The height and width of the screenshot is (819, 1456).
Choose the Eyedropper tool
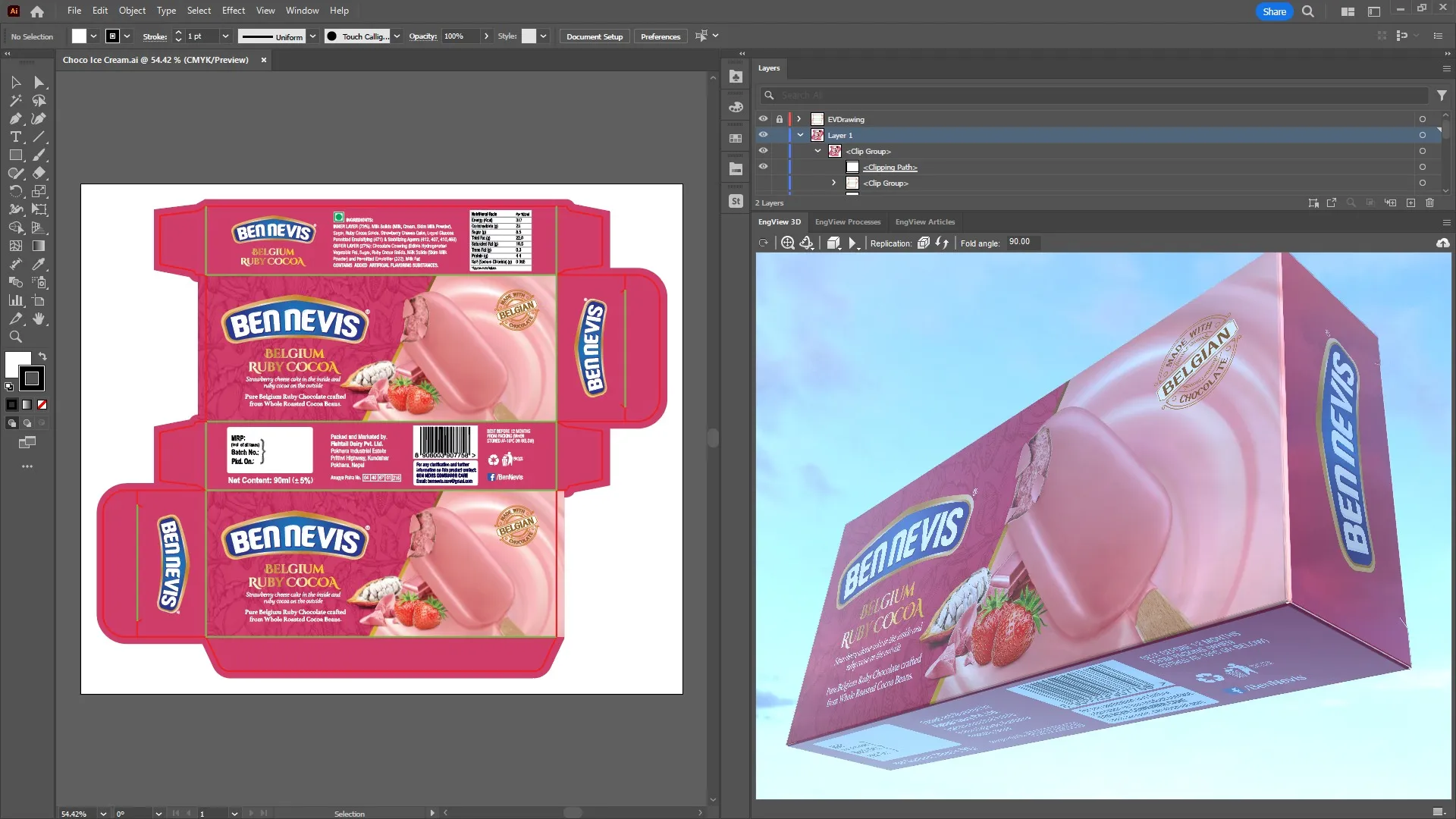coord(39,264)
